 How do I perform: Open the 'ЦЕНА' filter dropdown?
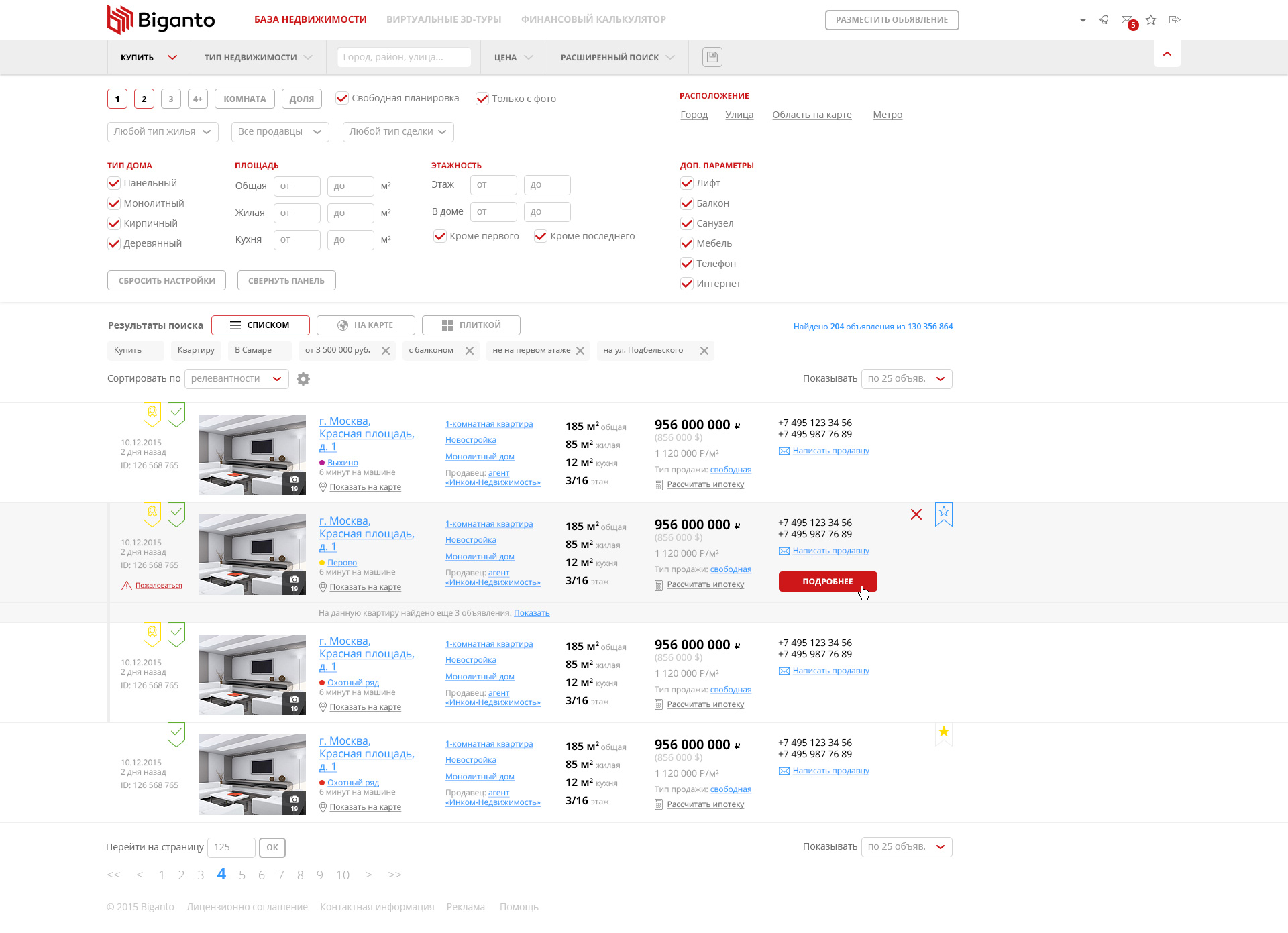coord(513,58)
